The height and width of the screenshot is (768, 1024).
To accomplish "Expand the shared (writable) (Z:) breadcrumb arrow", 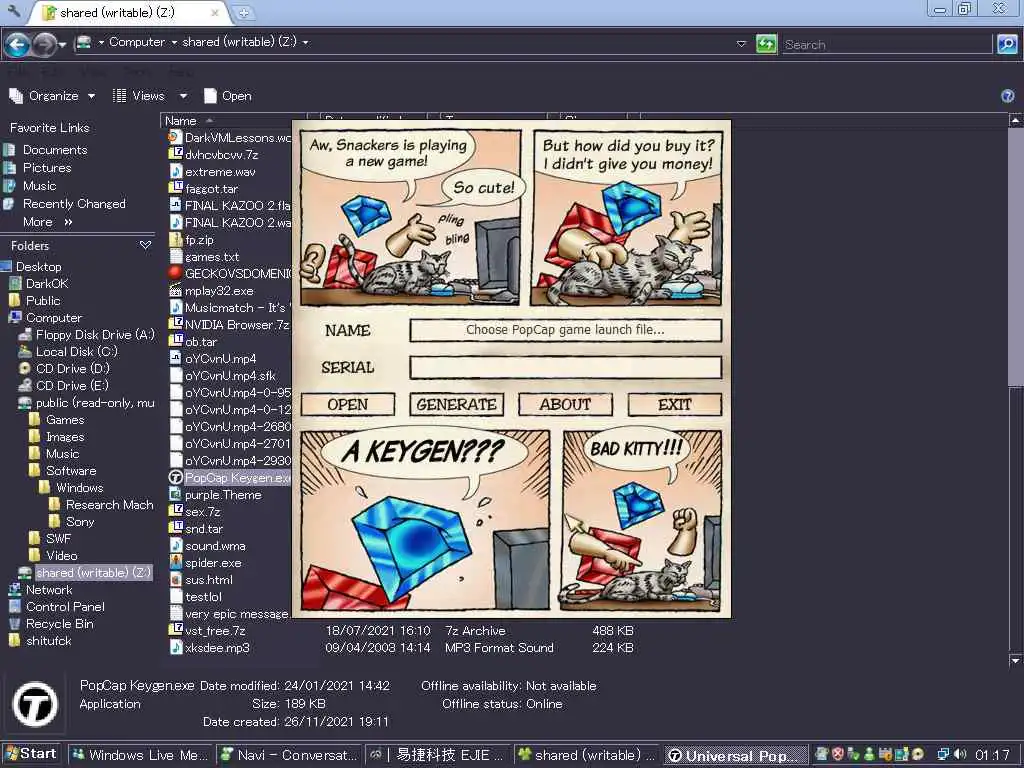I will click(x=305, y=42).
